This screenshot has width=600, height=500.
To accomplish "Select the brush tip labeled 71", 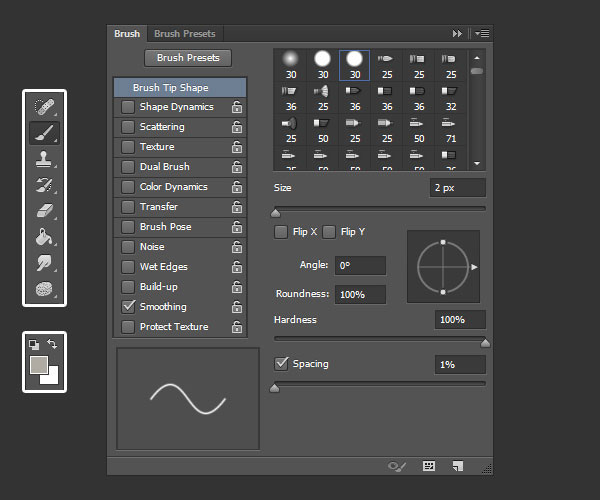I will click(451, 129).
